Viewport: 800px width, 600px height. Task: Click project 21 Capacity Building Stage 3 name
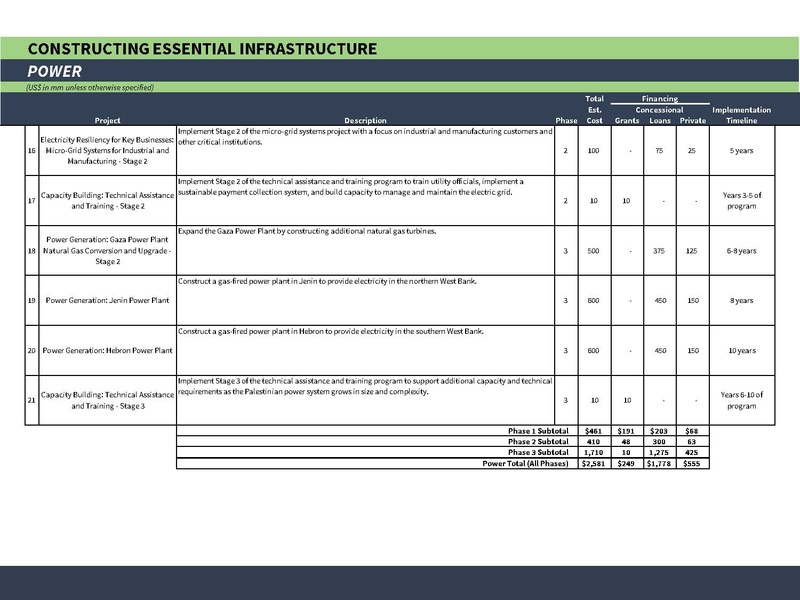click(107, 401)
